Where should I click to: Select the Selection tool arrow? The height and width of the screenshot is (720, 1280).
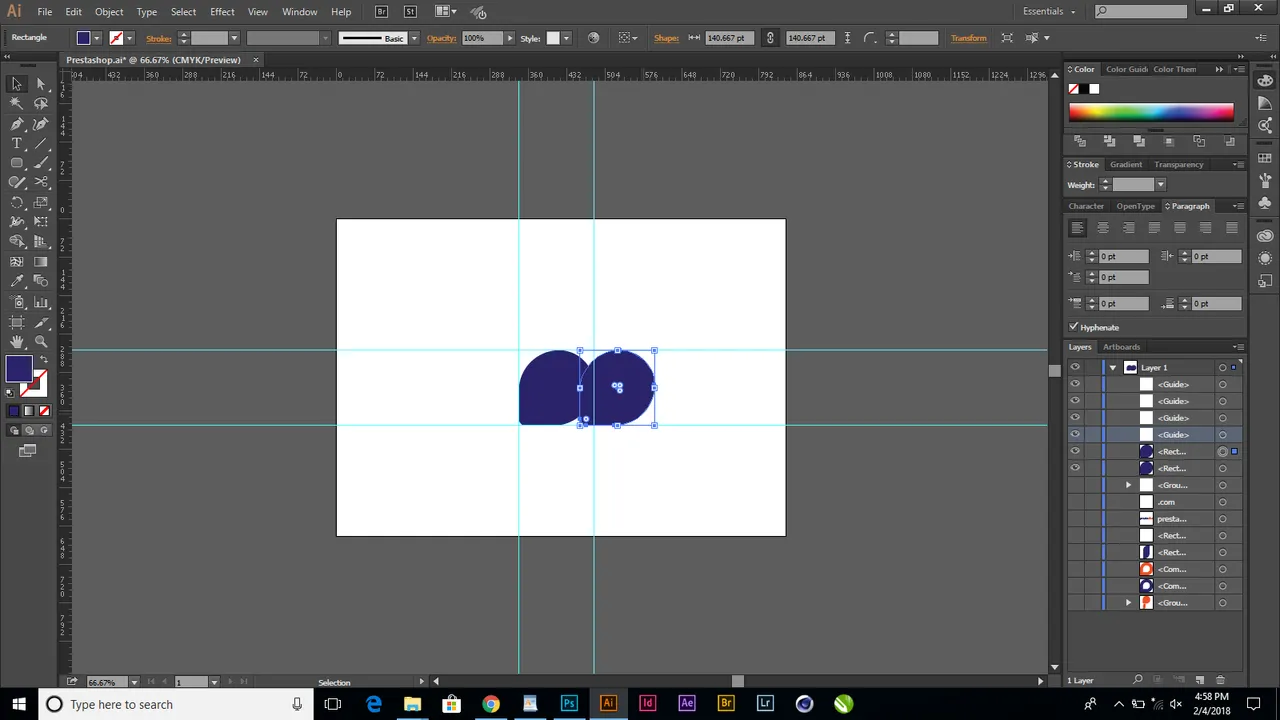[17, 84]
